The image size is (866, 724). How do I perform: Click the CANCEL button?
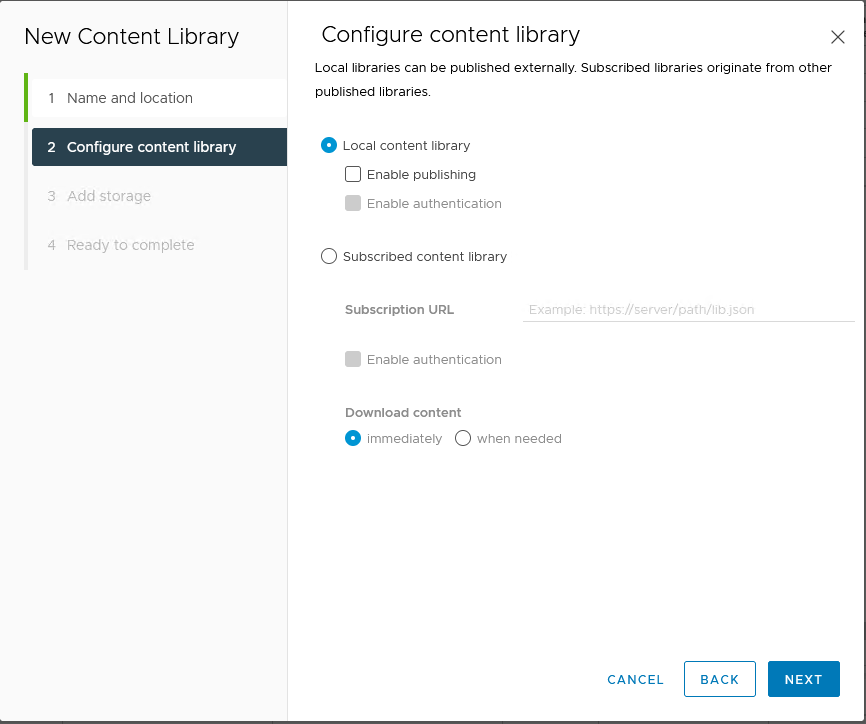pos(635,679)
